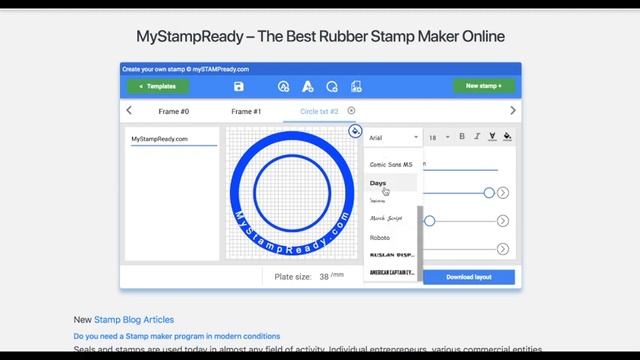Select the Ruslan Display font option

391,255
